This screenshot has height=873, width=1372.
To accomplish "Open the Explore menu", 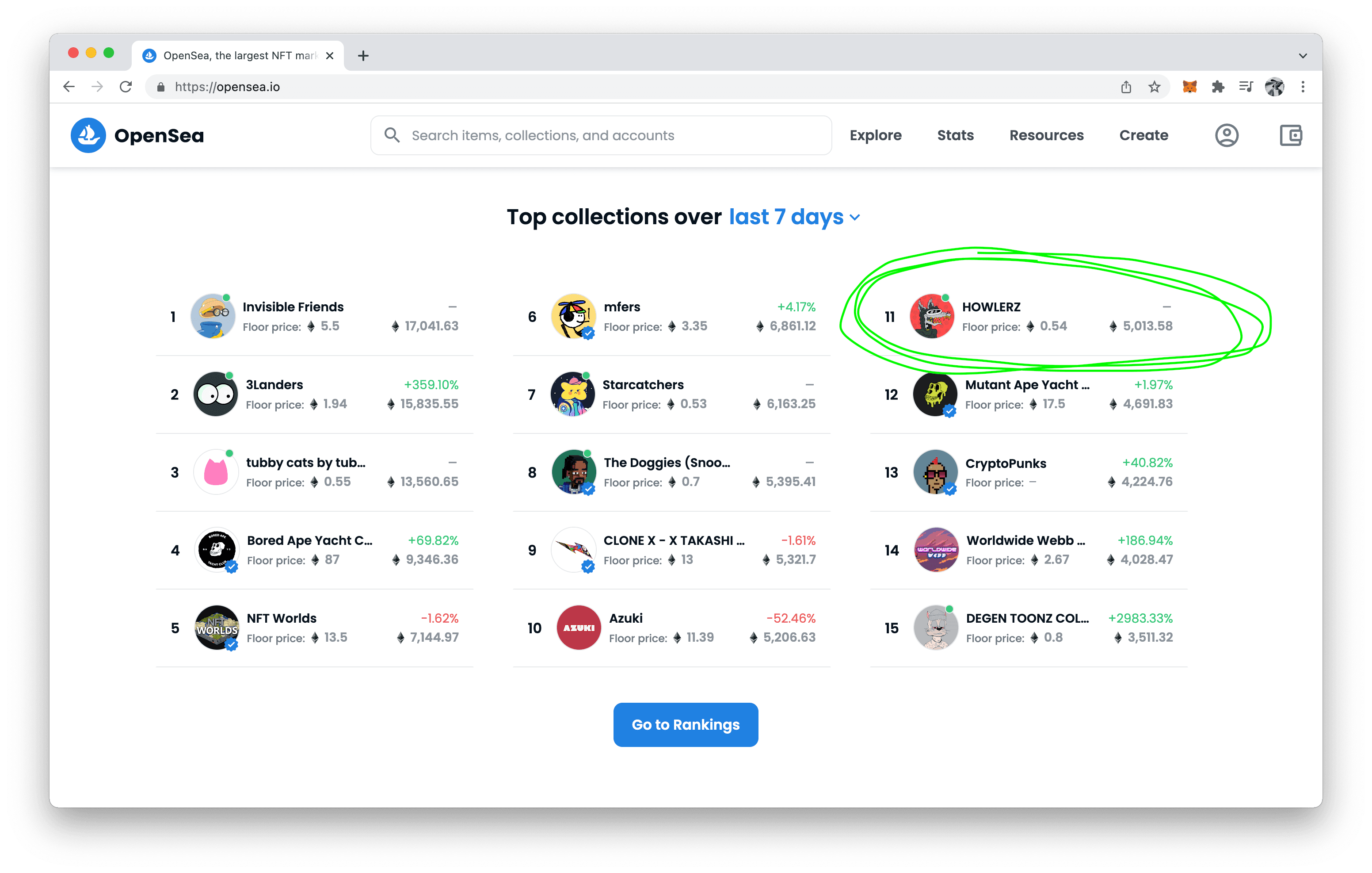I will pos(875,135).
